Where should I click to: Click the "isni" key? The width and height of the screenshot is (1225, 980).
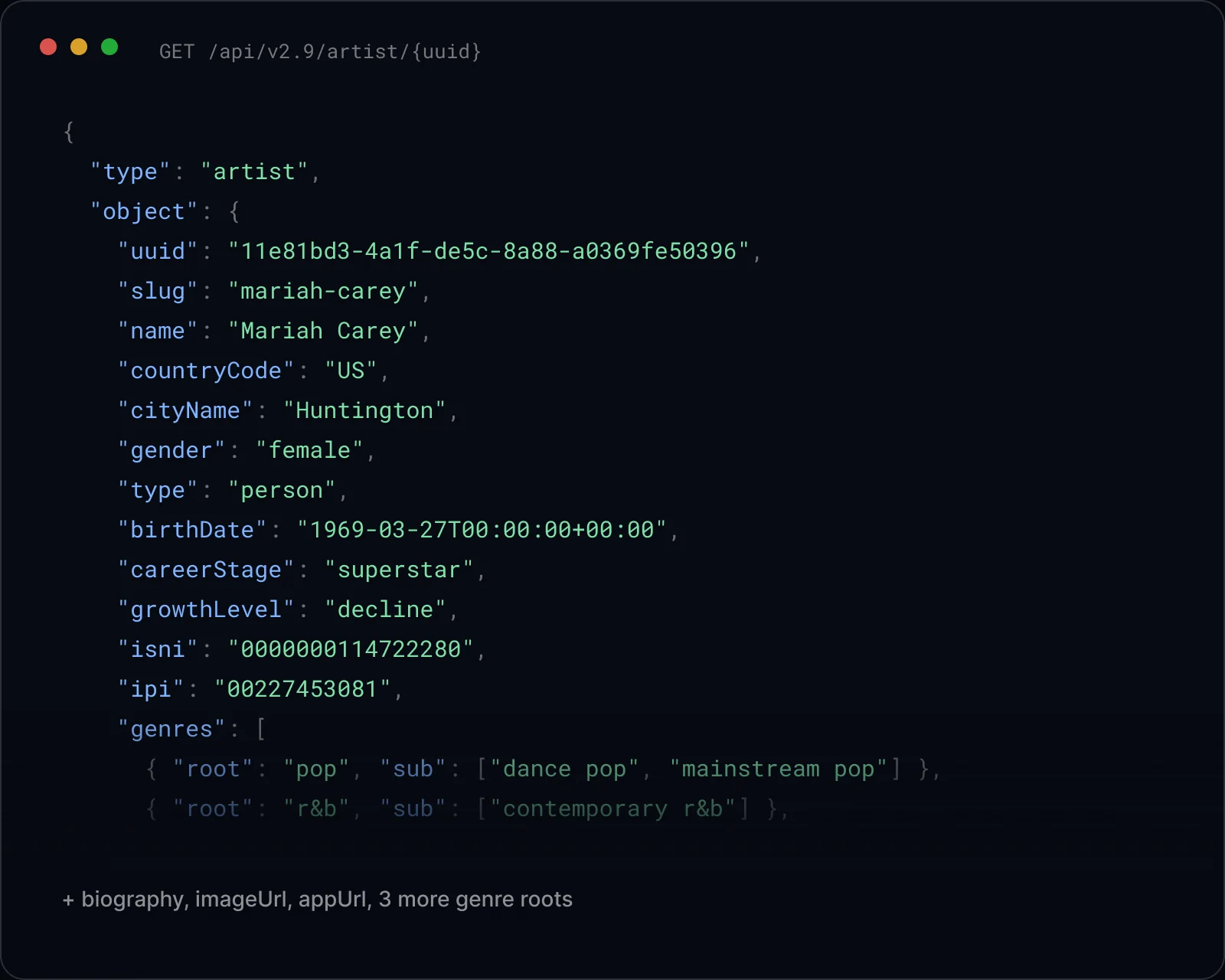pos(158,649)
